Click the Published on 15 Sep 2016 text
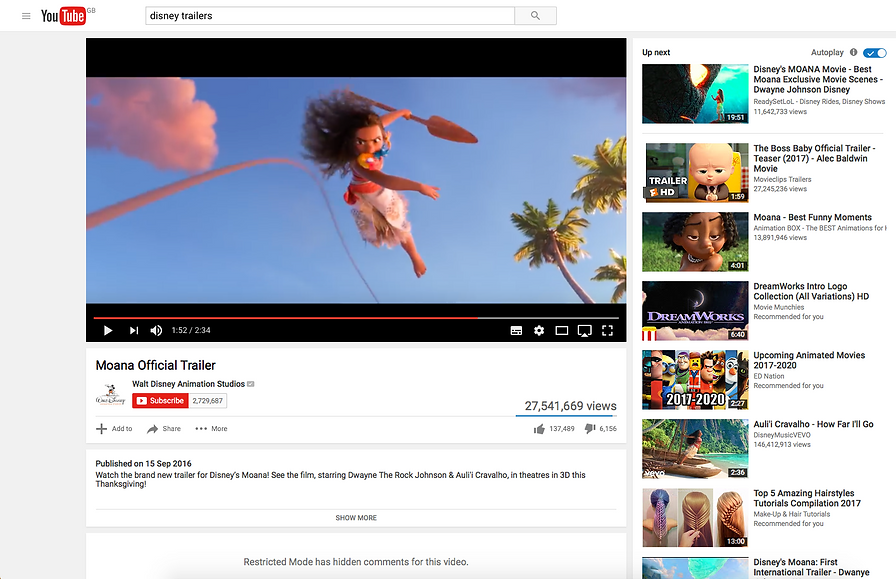Screen dimensions: 896x579 point(143,464)
